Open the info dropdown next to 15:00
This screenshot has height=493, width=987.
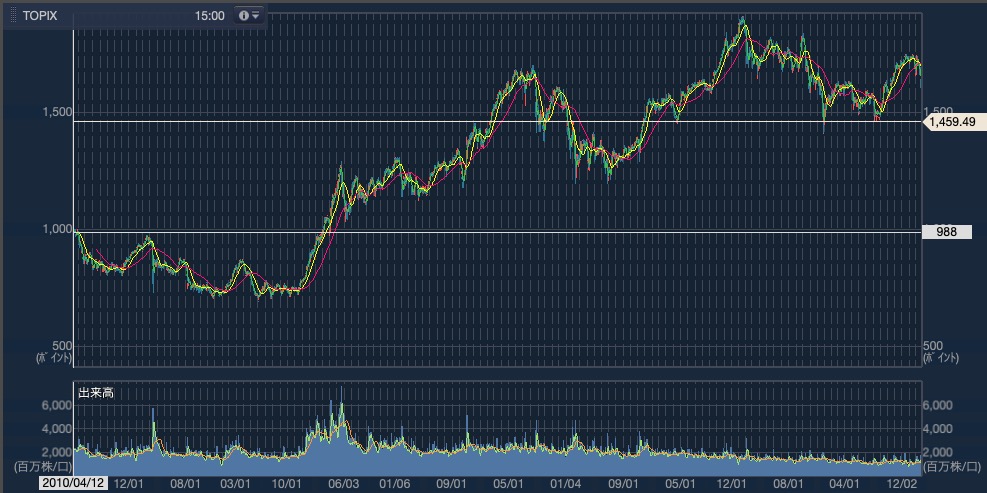tap(249, 15)
